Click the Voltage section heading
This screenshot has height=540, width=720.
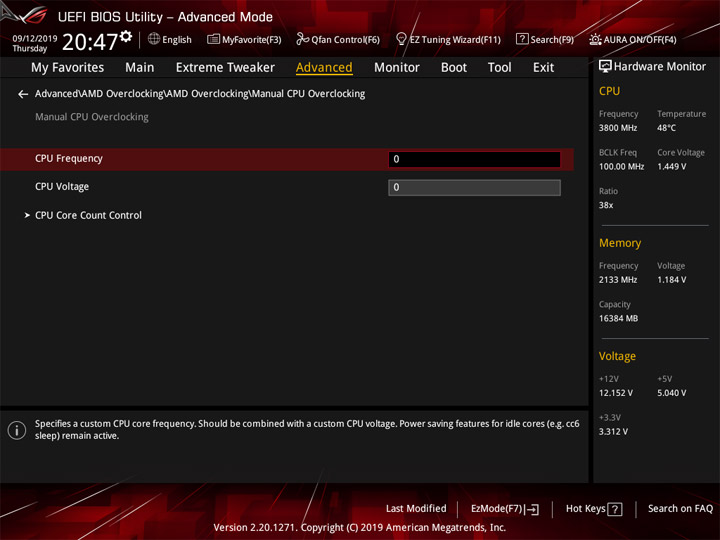[617, 356]
